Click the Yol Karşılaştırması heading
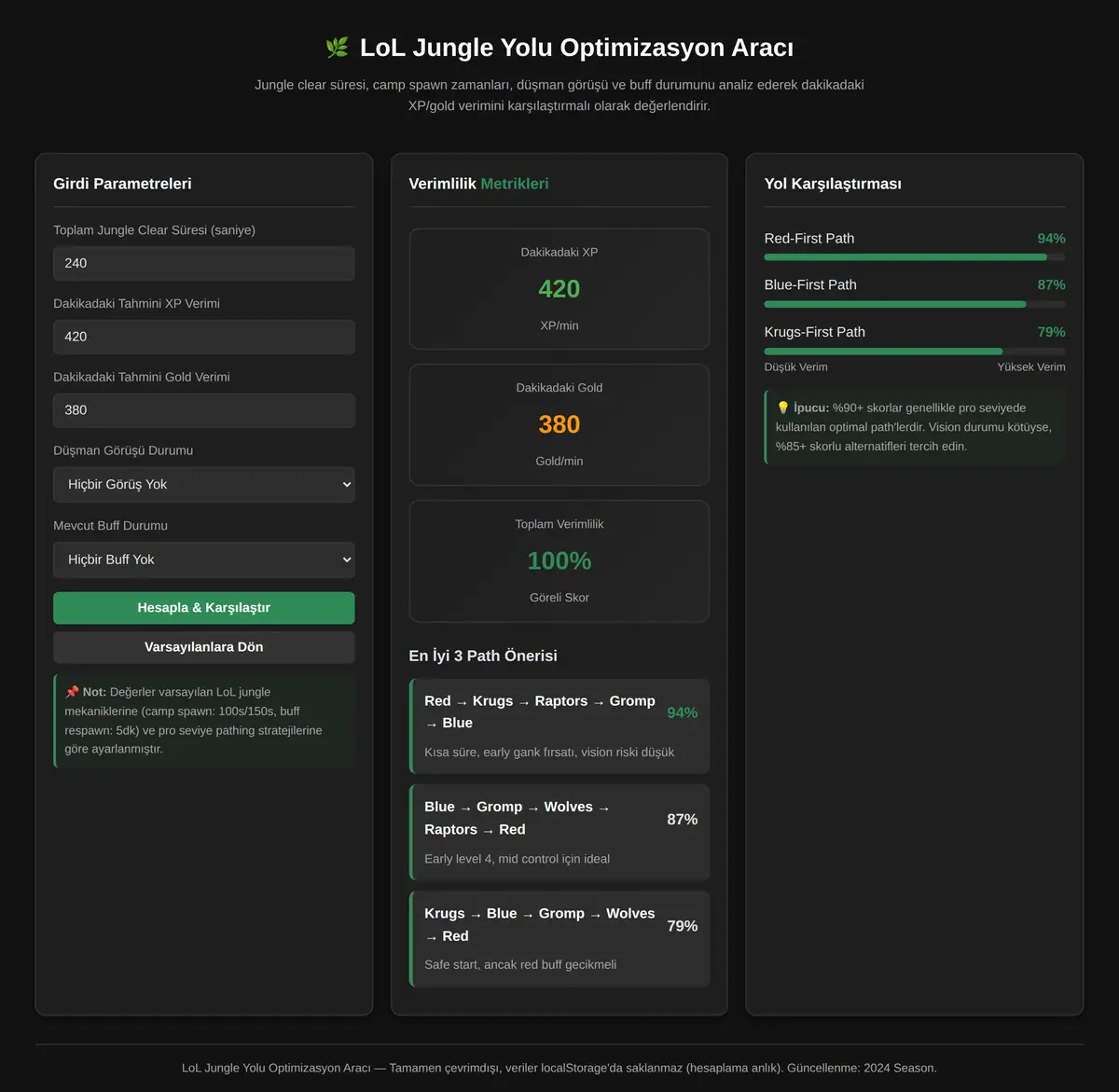Screen dimensions: 1119x1092 coord(833,184)
